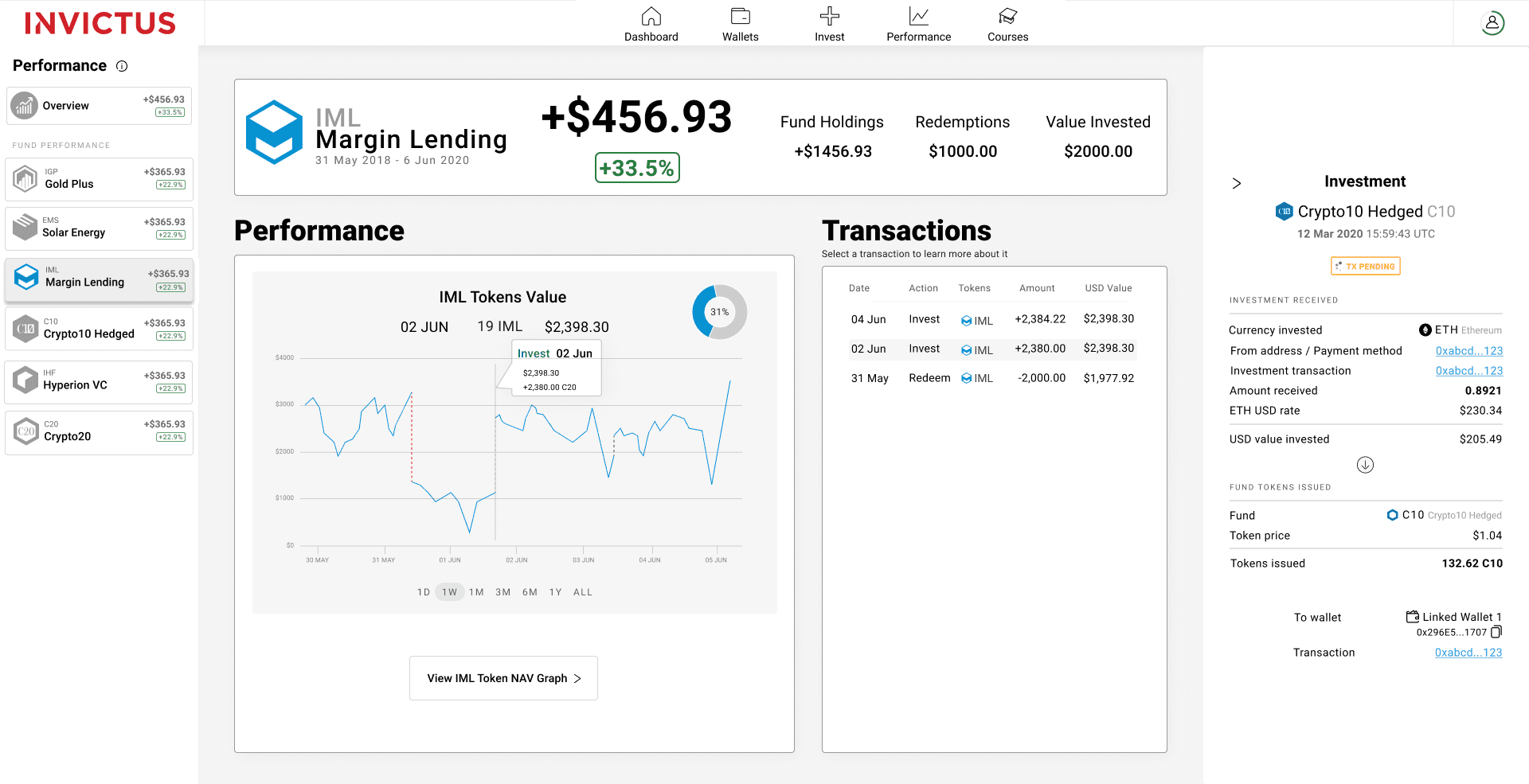This screenshot has width=1529, height=784.
Task: Open the Performance chart icon in navigation
Action: coord(919,16)
